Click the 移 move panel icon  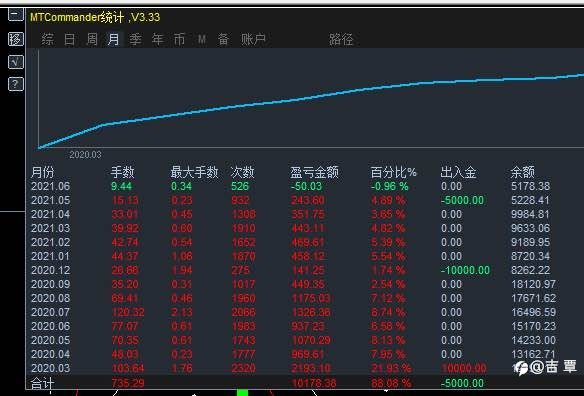(16, 39)
